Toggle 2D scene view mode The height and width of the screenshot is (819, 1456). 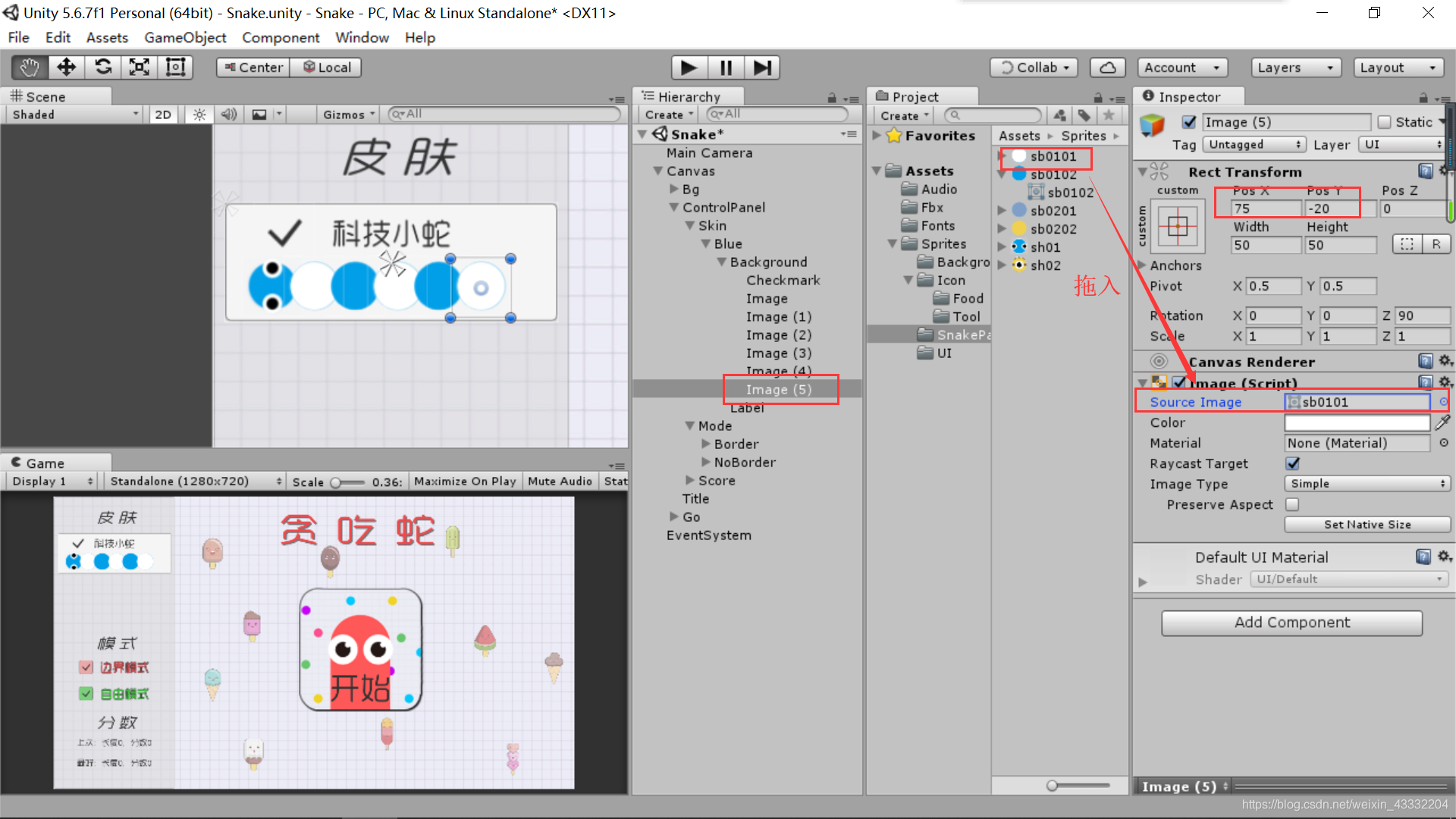coord(163,115)
